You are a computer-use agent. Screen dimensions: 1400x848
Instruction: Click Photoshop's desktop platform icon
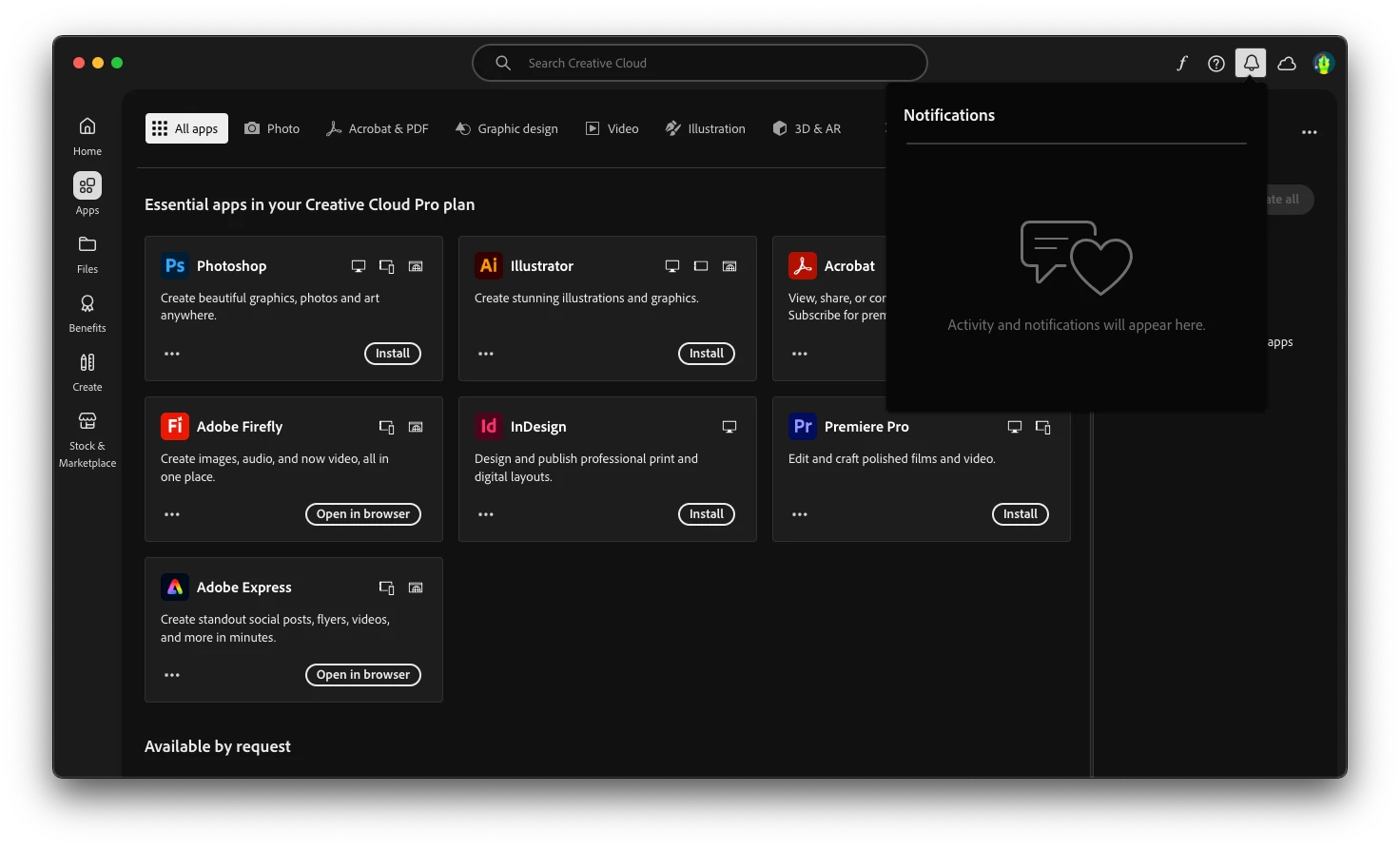[x=359, y=266]
